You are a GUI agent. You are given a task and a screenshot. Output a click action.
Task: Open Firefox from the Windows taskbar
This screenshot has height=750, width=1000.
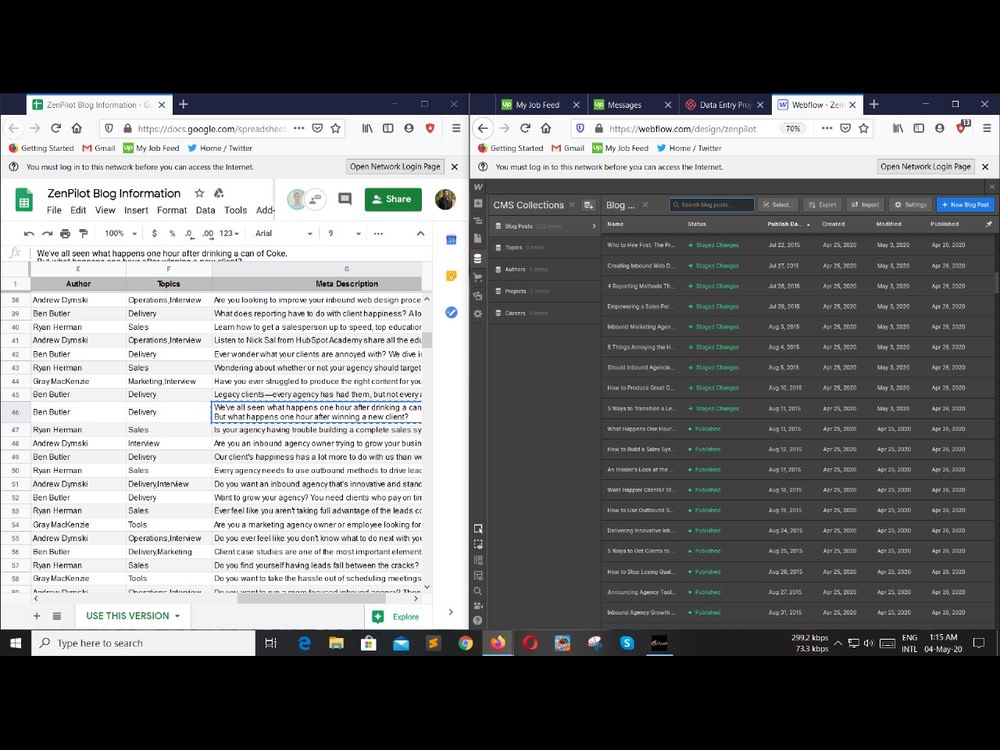(498, 643)
